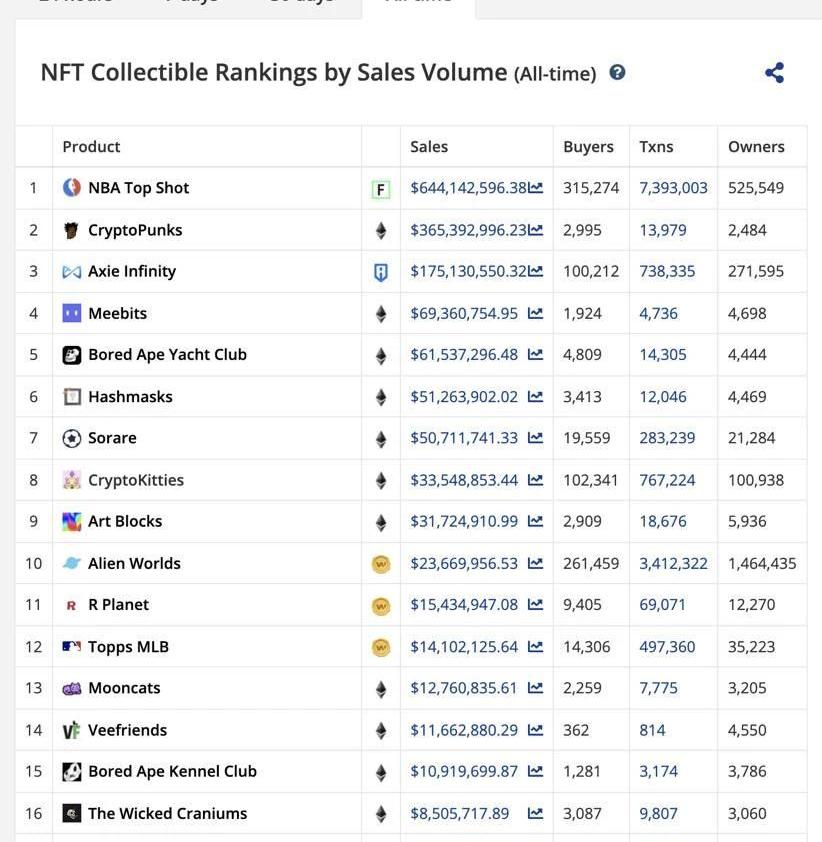Switch to the All-time tab

418,3
